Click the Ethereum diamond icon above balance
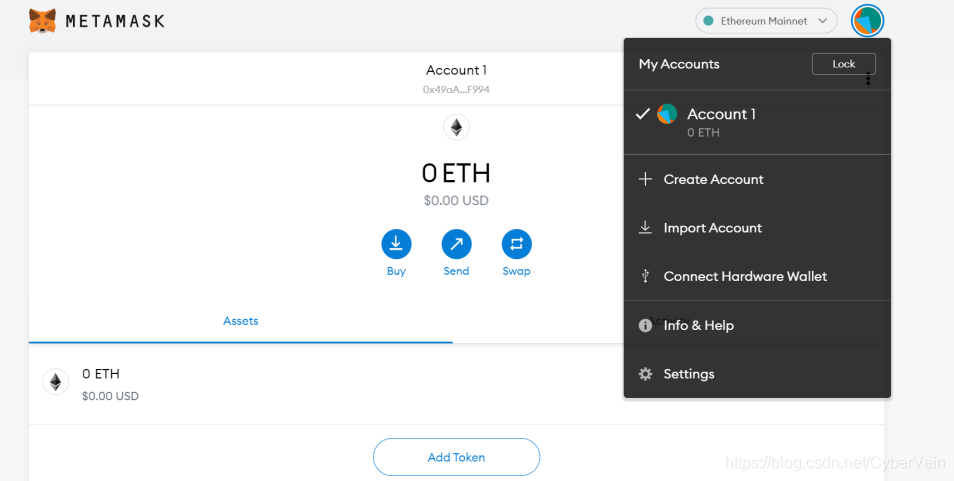This screenshot has width=954, height=481. pos(456,127)
